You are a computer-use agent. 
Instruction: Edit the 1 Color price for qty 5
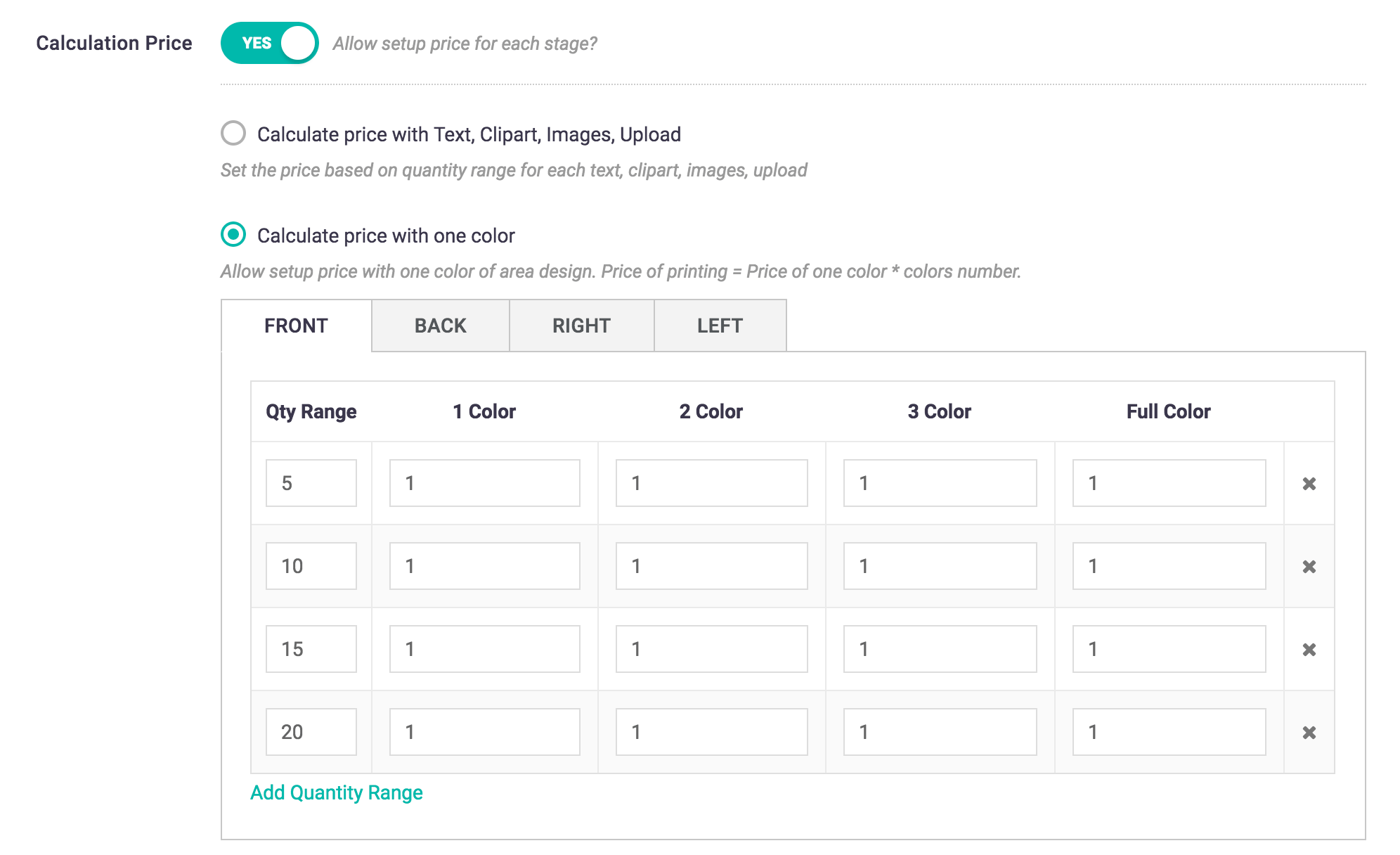click(x=483, y=483)
